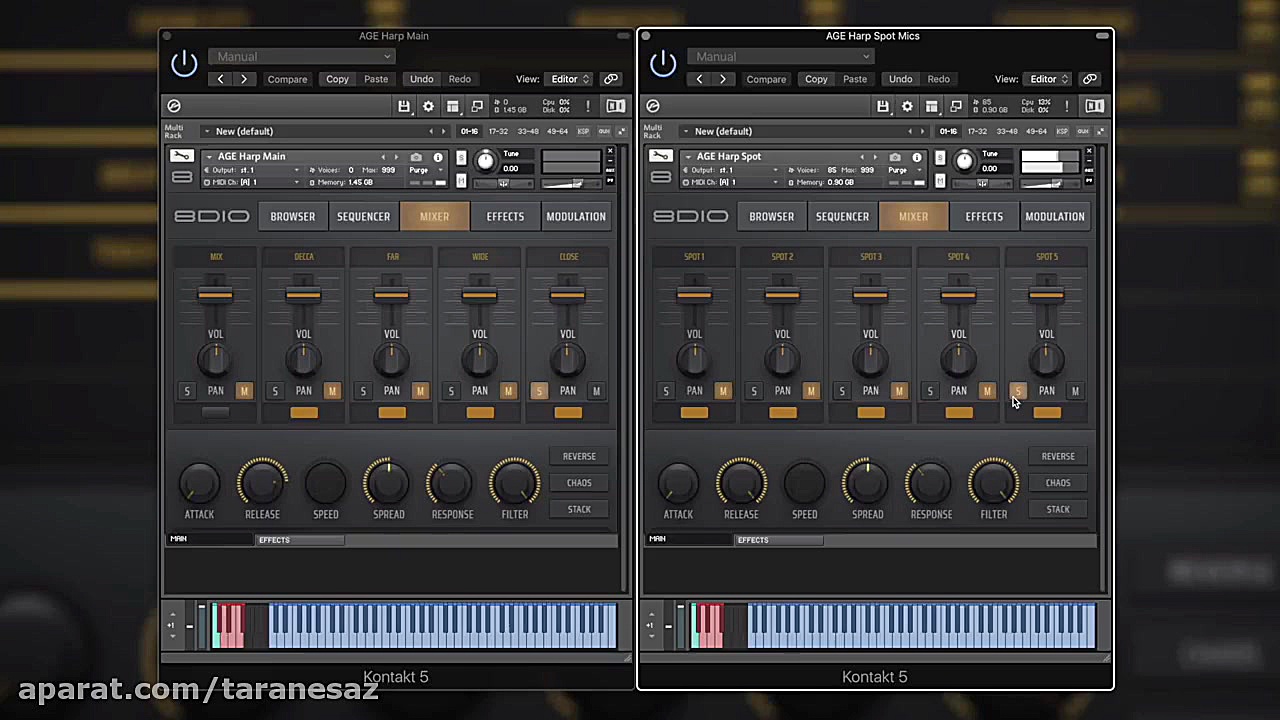
Task: Switch to SEQUENCER tab in Harp Main window
Action: point(363,216)
